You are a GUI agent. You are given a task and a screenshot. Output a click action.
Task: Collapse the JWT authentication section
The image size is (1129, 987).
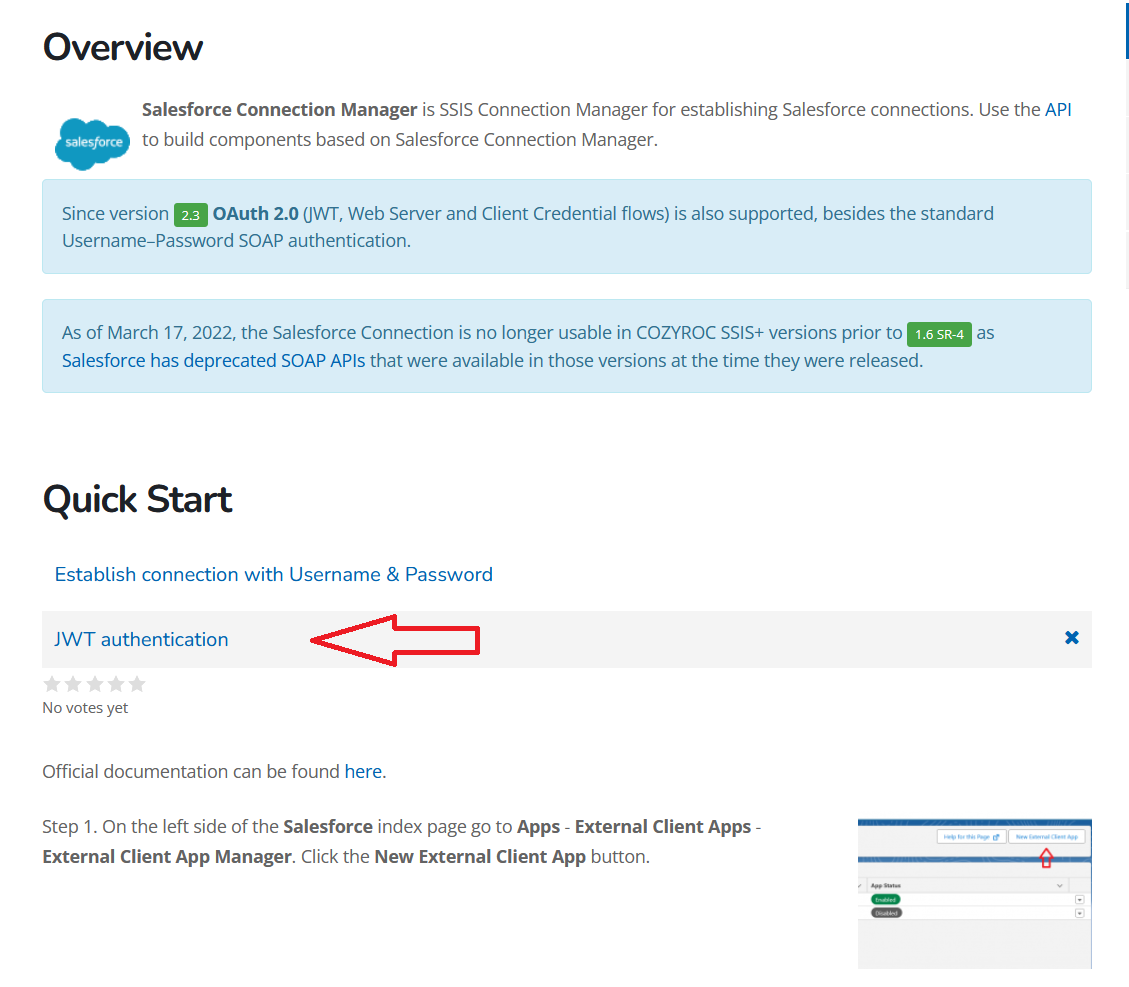[141, 640]
